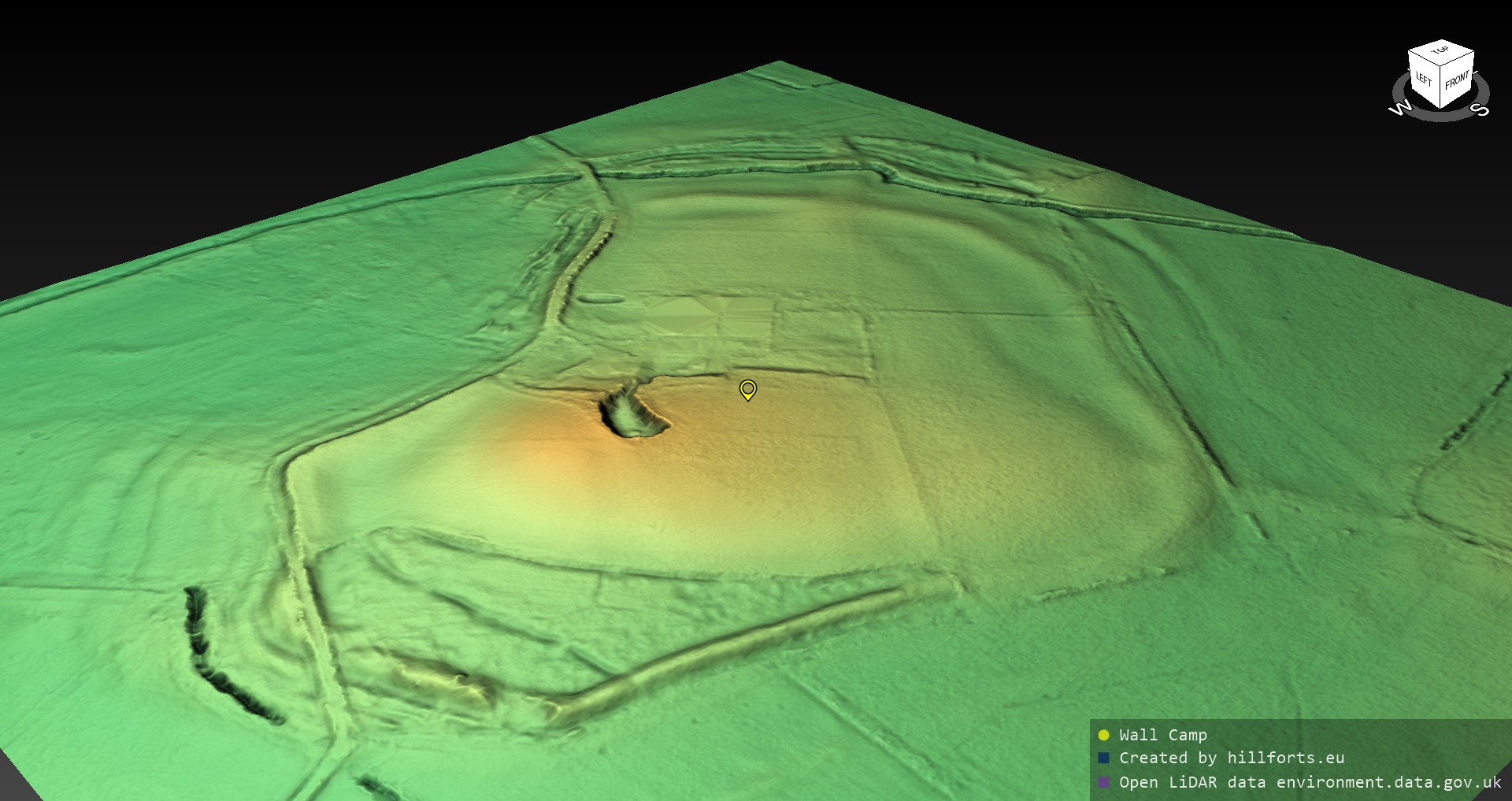This screenshot has height=801, width=1512.
Task: Click the yellow dot beside Wall Camp
Action: coord(1103,735)
